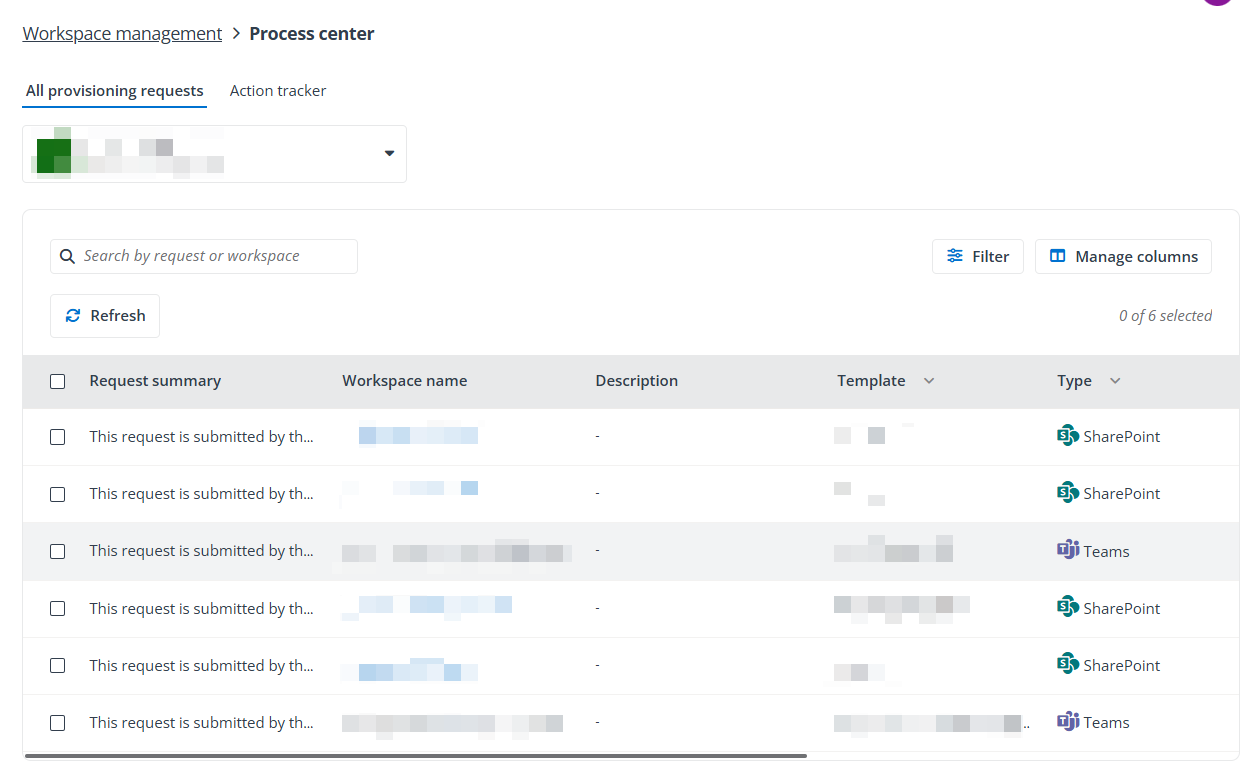Click the SharePoint icon in the first row

pyautogui.click(x=1068, y=435)
